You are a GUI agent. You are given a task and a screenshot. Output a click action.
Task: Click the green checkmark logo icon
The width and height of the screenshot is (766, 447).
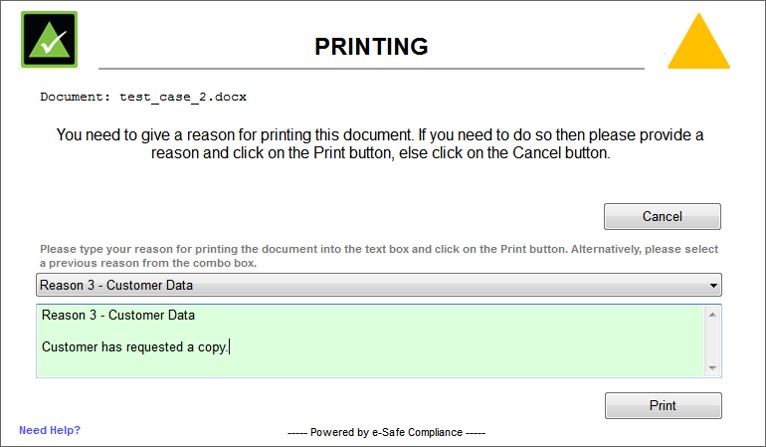pos(49,39)
